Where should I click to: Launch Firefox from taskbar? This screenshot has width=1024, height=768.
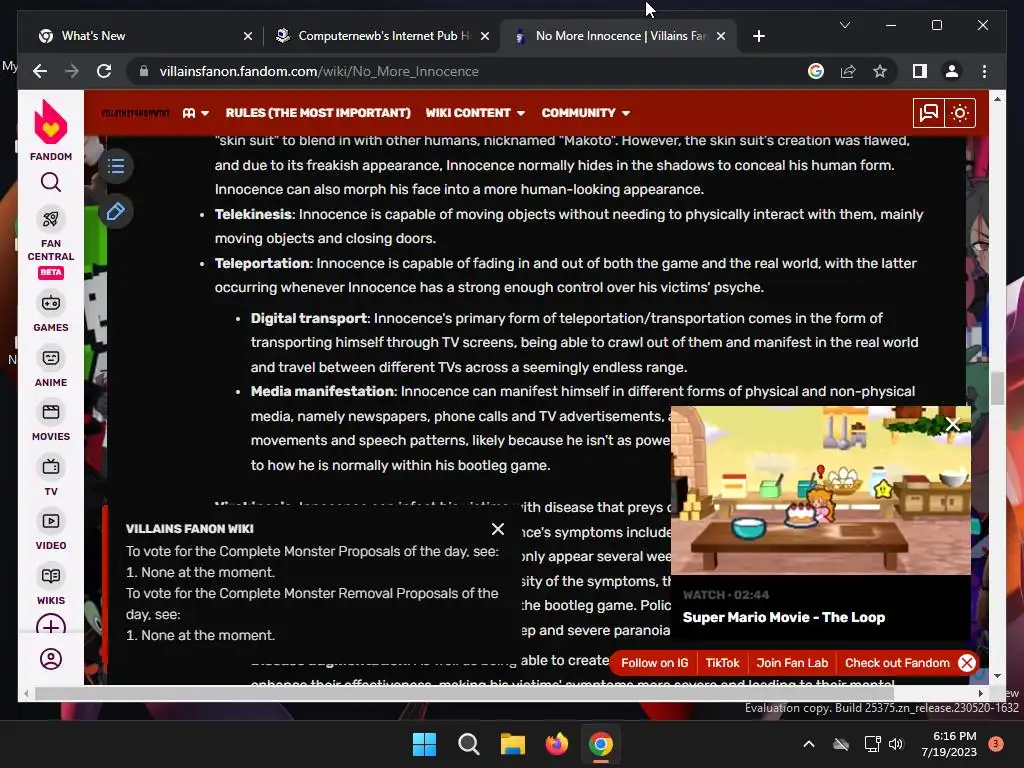(x=556, y=744)
